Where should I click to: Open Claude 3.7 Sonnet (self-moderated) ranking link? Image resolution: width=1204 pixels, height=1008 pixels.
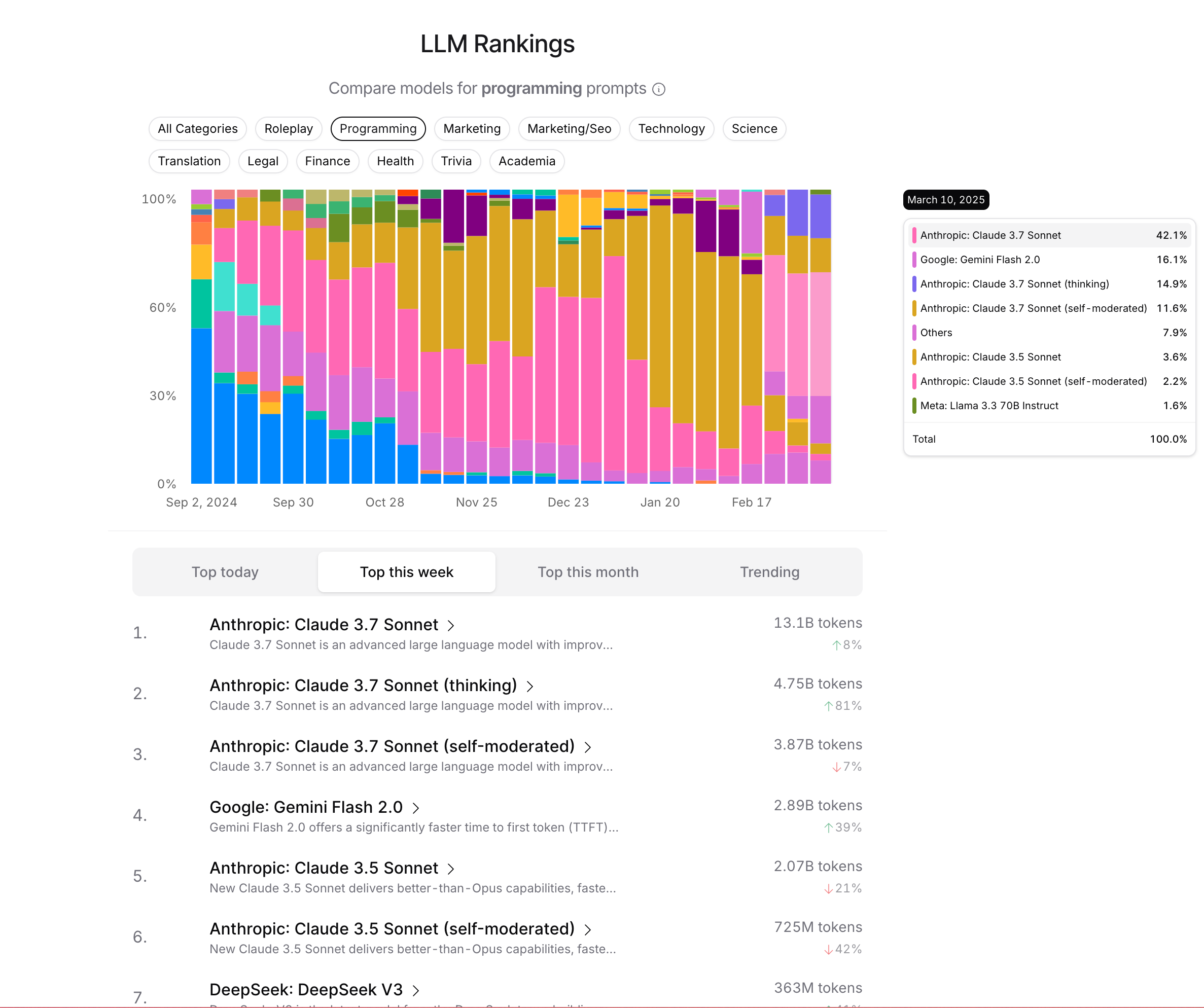(392, 746)
